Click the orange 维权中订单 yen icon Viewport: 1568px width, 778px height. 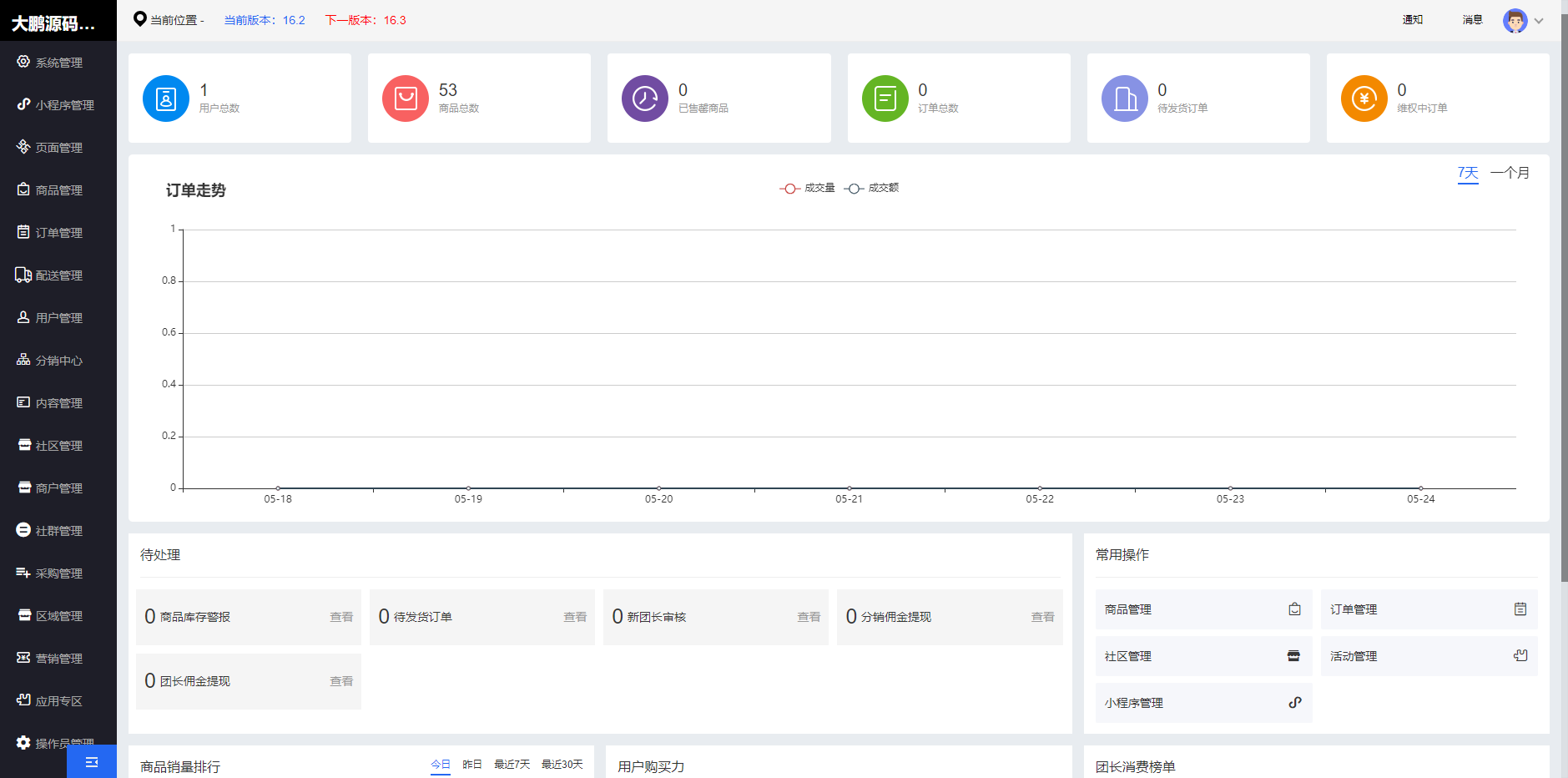click(1364, 98)
